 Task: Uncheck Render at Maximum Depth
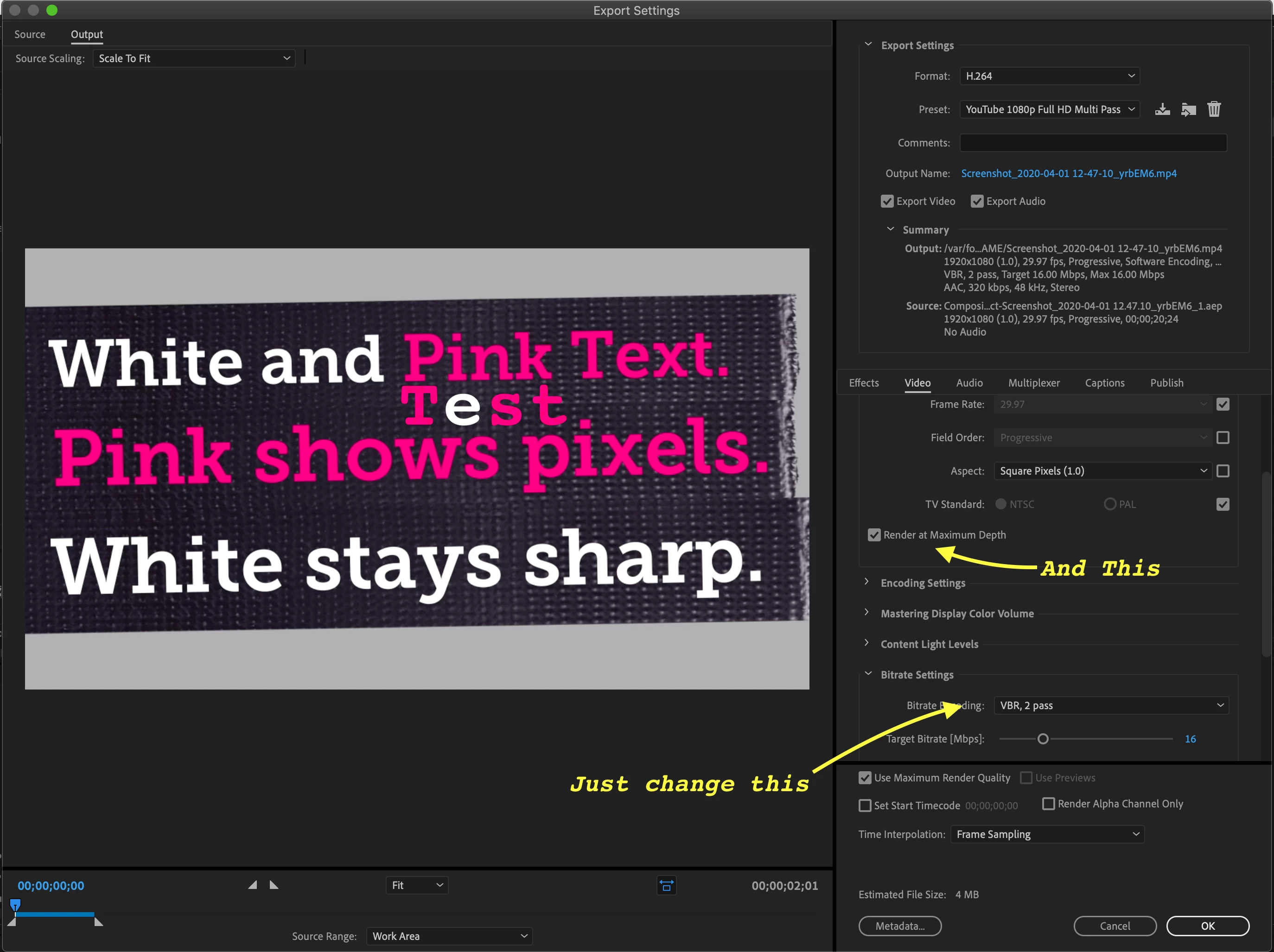pos(874,535)
